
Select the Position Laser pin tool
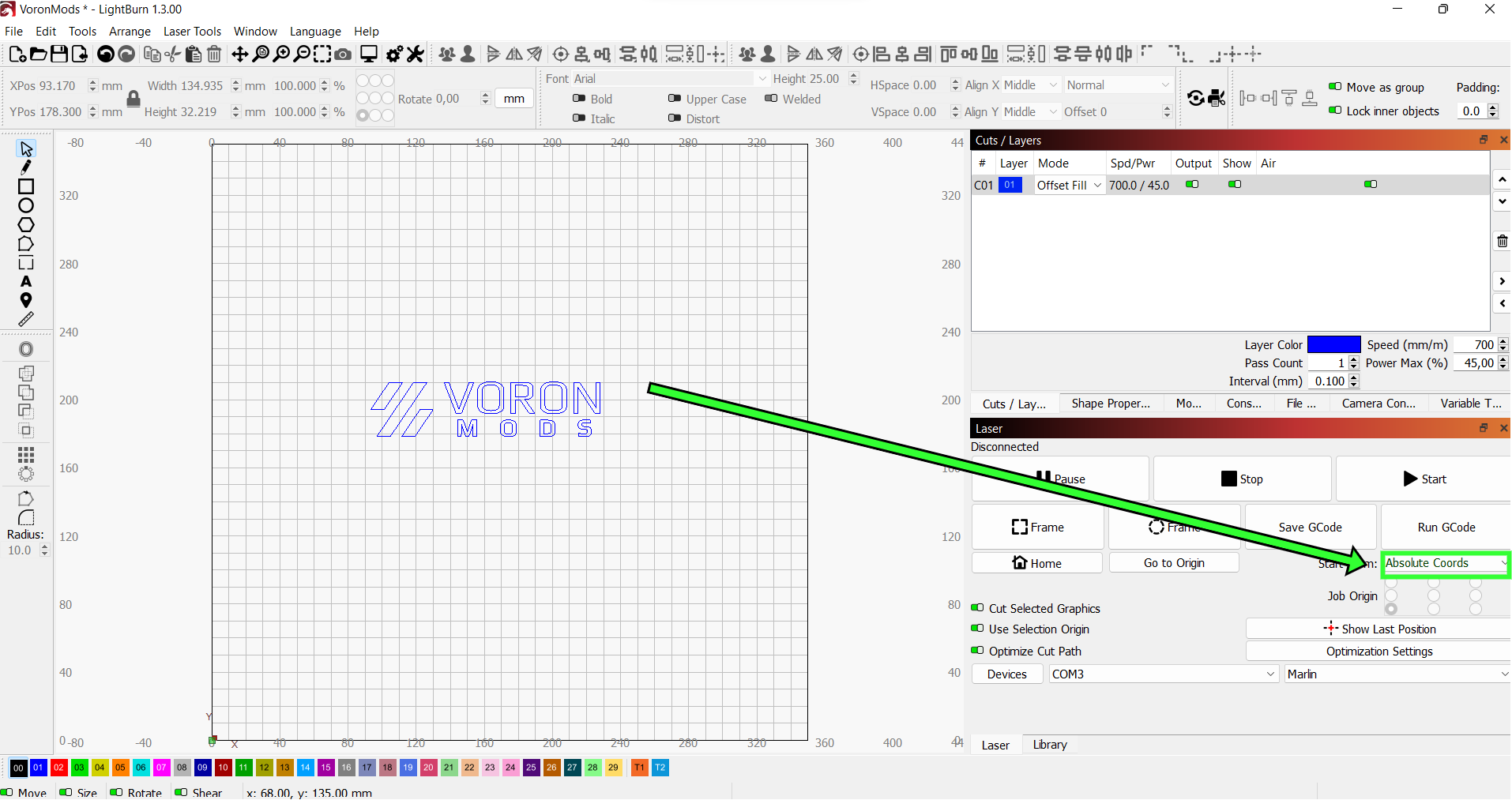point(26,300)
